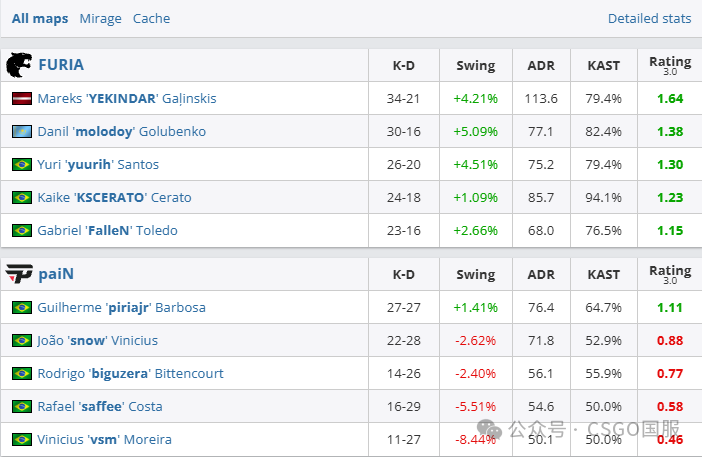Click the Brazil flag beside vsm
This screenshot has height=457, width=702.
click(22, 440)
